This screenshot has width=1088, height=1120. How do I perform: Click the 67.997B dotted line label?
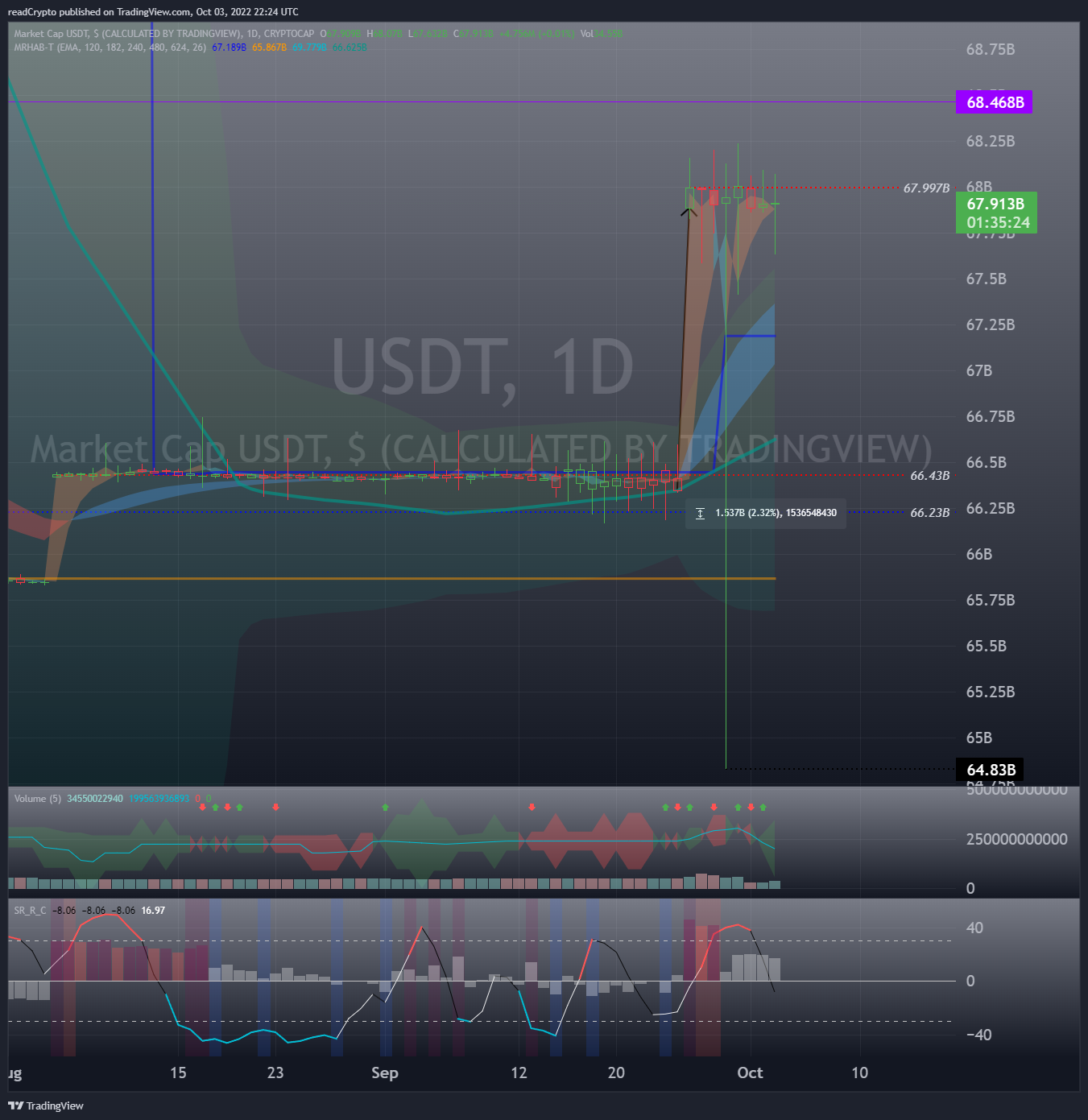[926, 188]
